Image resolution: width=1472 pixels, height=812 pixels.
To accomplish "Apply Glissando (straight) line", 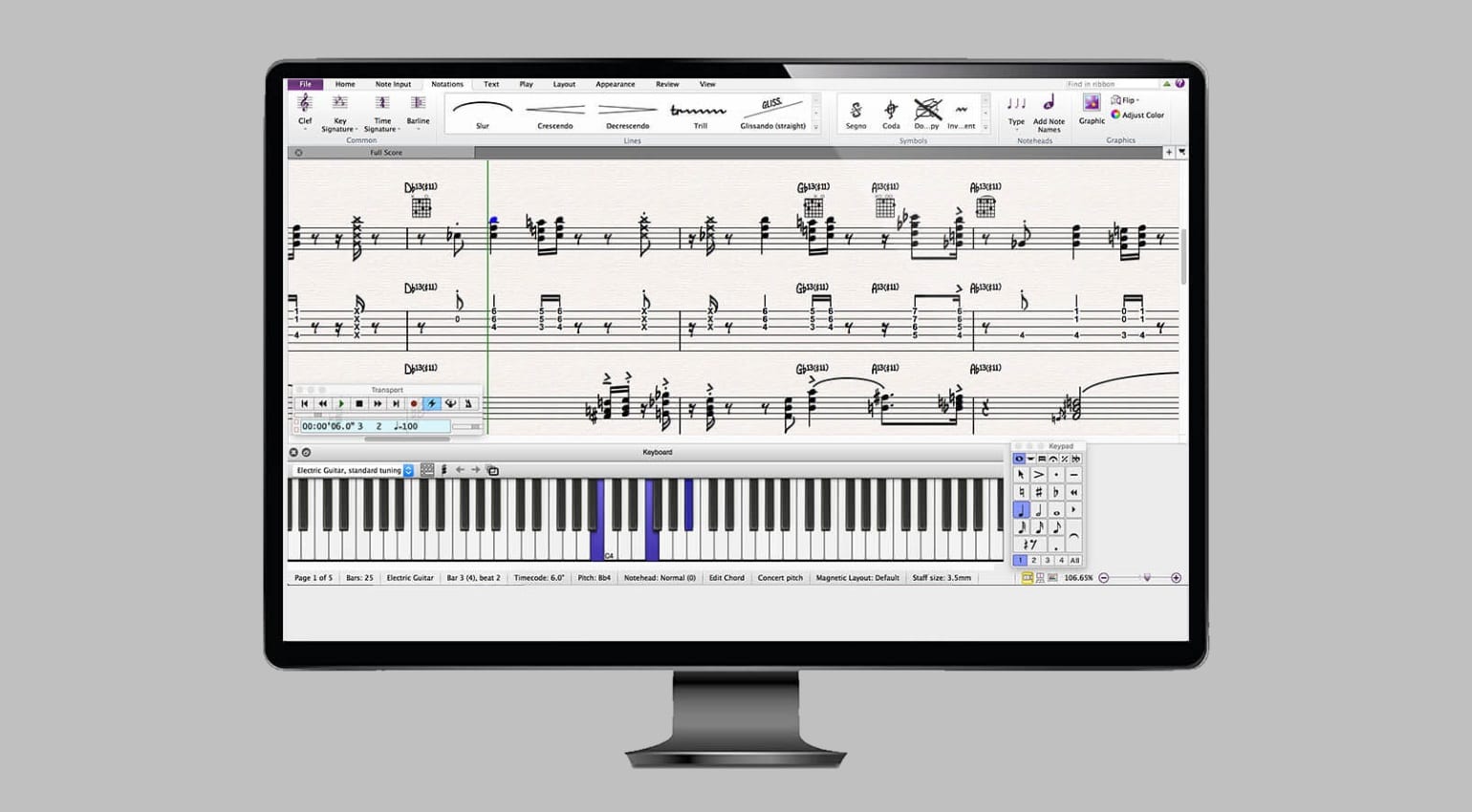I will pos(772,110).
